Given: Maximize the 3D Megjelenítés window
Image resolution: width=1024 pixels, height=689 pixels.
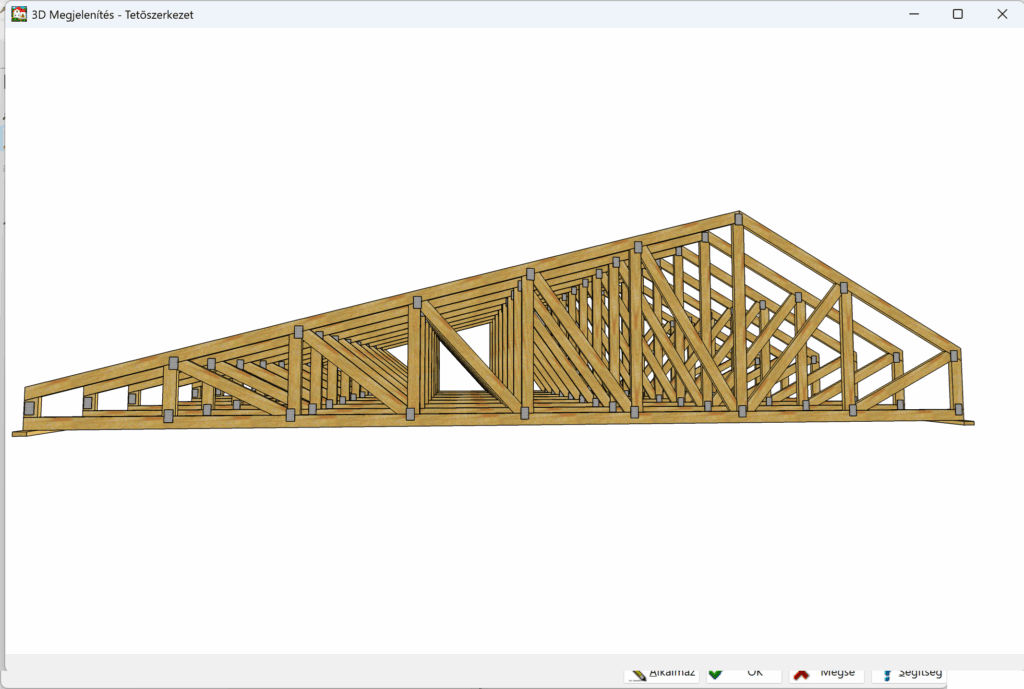Looking at the screenshot, I should pos(958,14).
